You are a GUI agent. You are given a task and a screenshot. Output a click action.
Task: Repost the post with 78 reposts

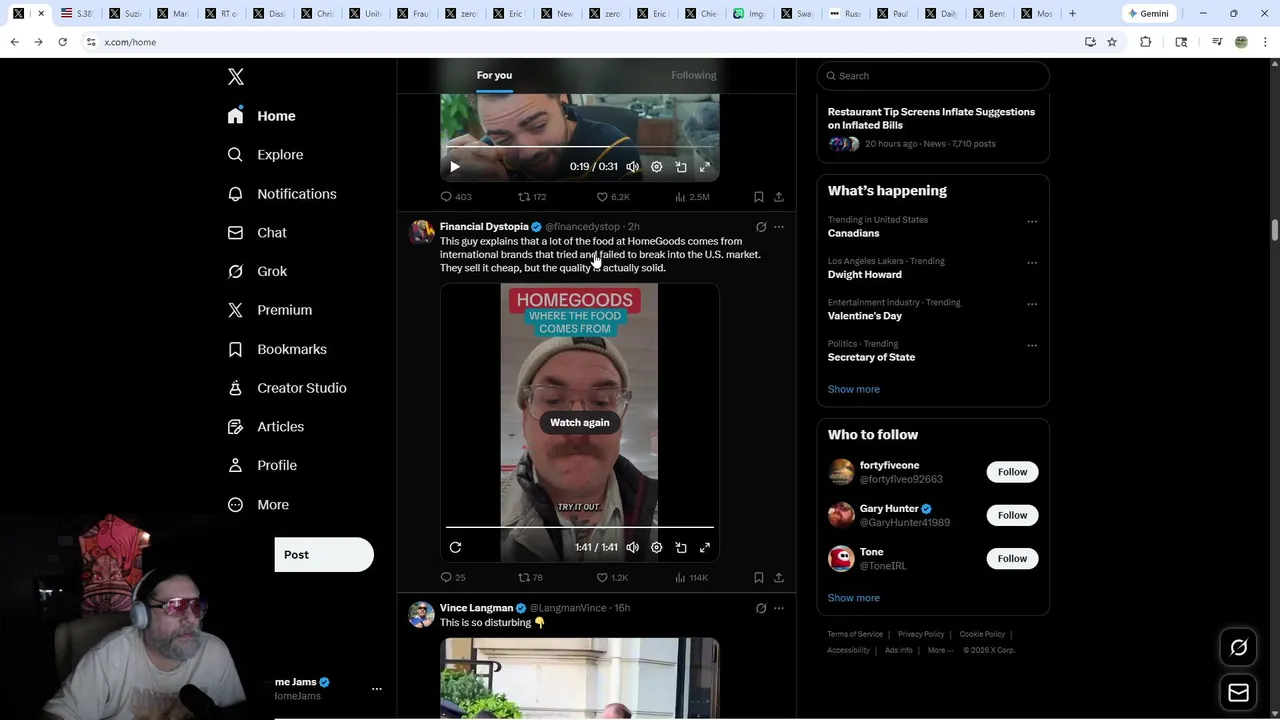point(530,577)
